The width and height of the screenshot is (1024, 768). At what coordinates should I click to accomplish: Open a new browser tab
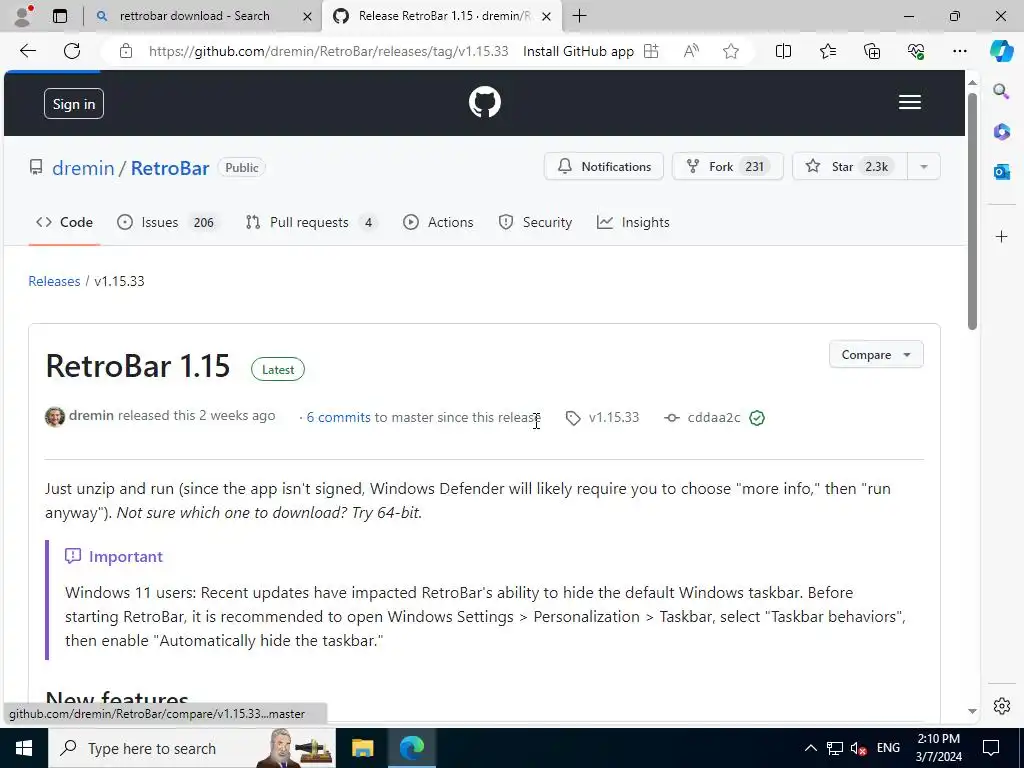(x=579, y=16)
